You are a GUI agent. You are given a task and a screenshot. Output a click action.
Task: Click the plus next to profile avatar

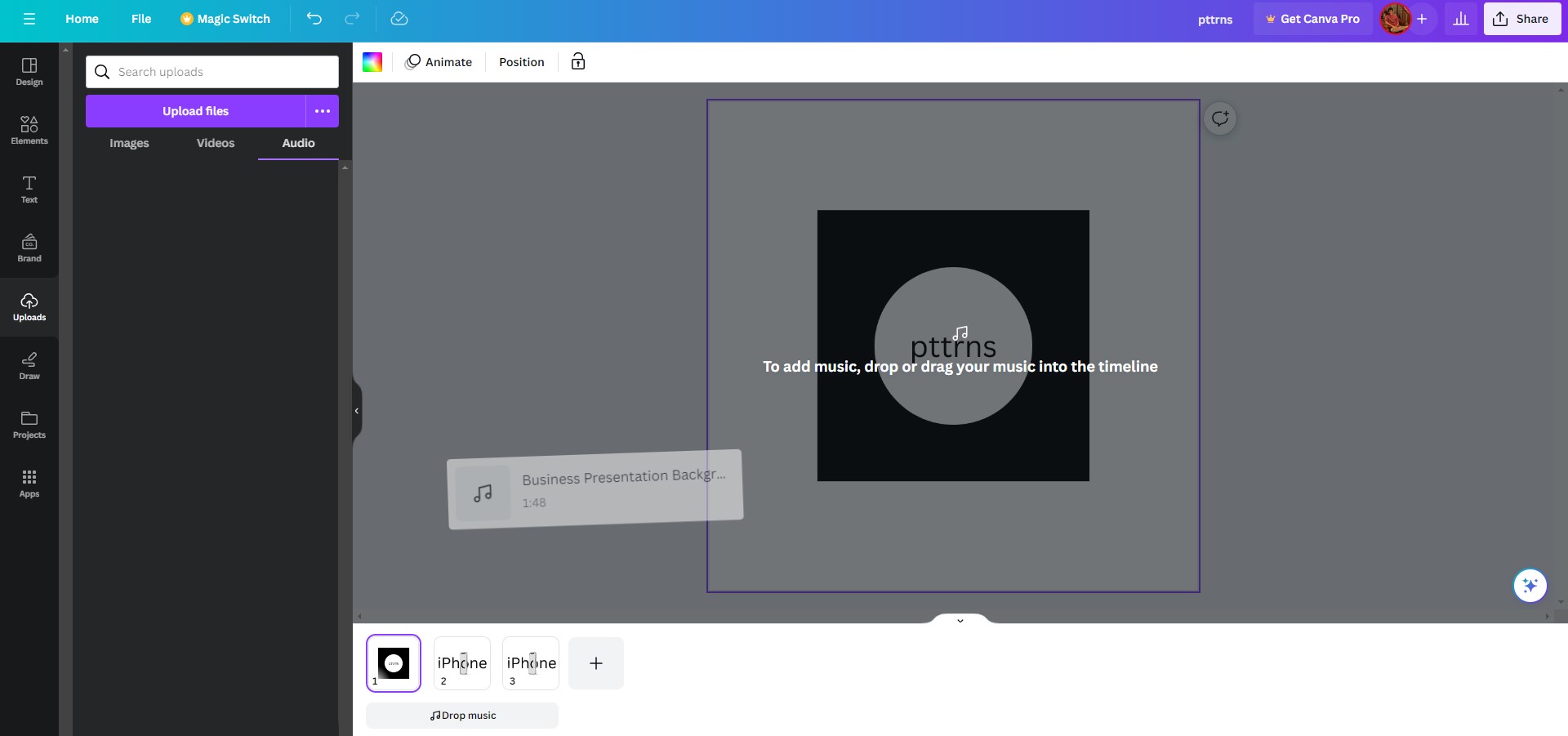(1422, 19)
